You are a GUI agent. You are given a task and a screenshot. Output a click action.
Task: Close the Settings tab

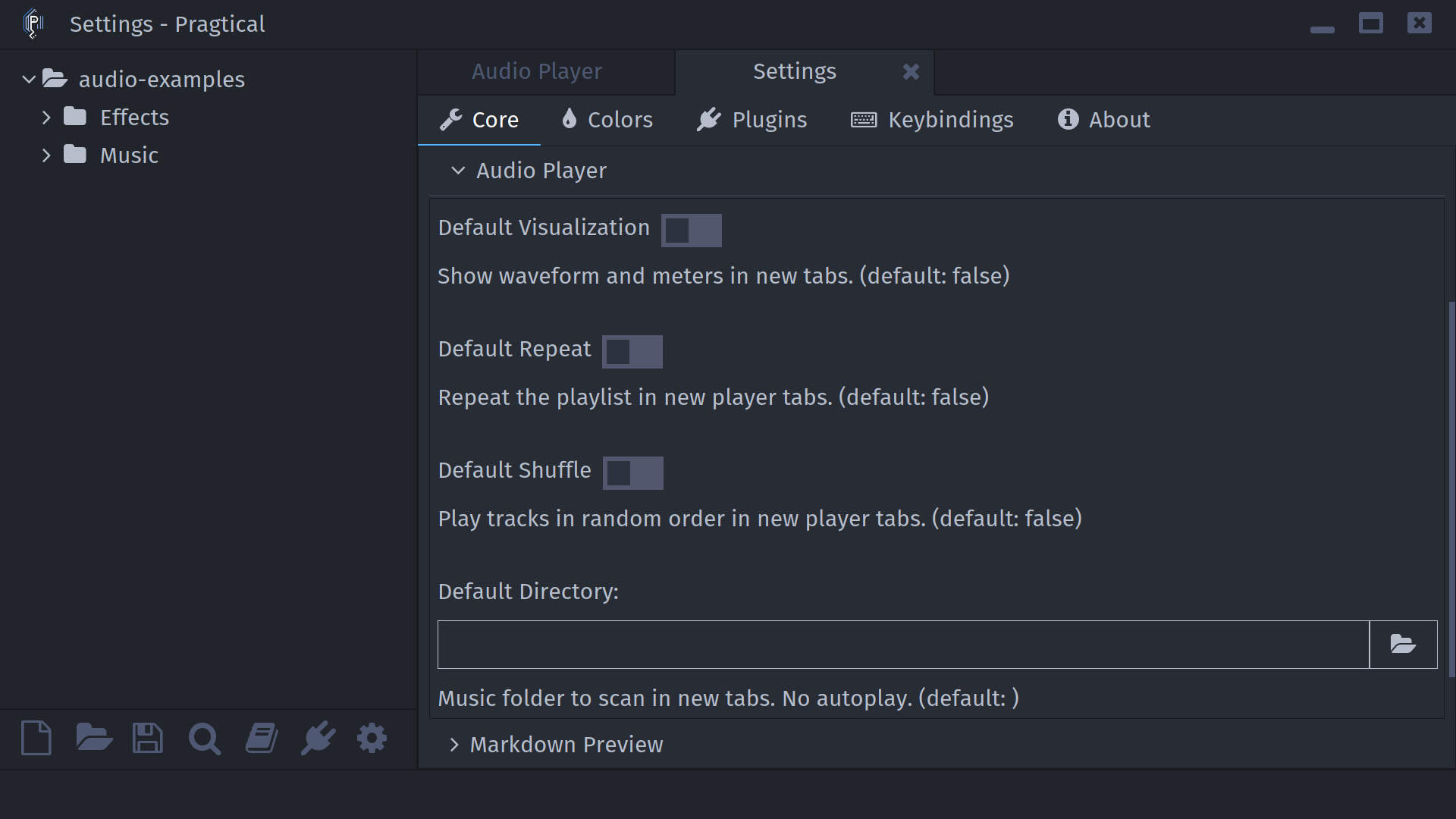click(x=911, y=71)
